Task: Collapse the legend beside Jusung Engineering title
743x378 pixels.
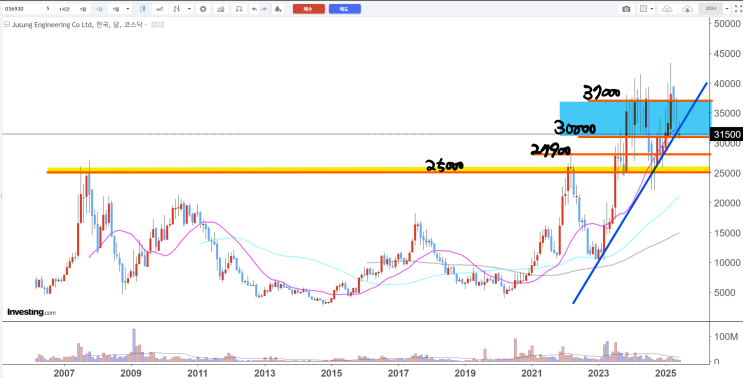Action: [x=7, y=24]
